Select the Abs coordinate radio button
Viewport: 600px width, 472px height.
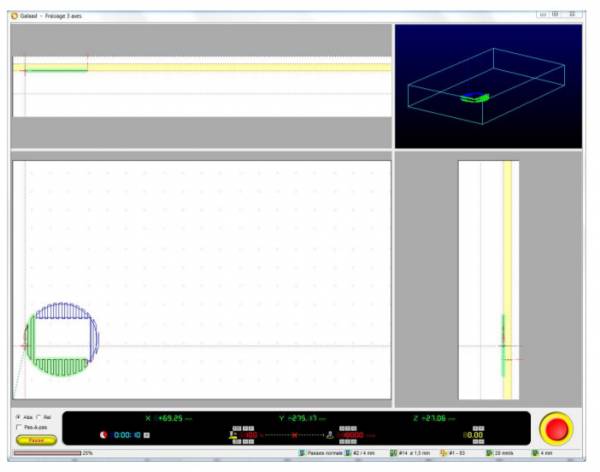(19, 416)
